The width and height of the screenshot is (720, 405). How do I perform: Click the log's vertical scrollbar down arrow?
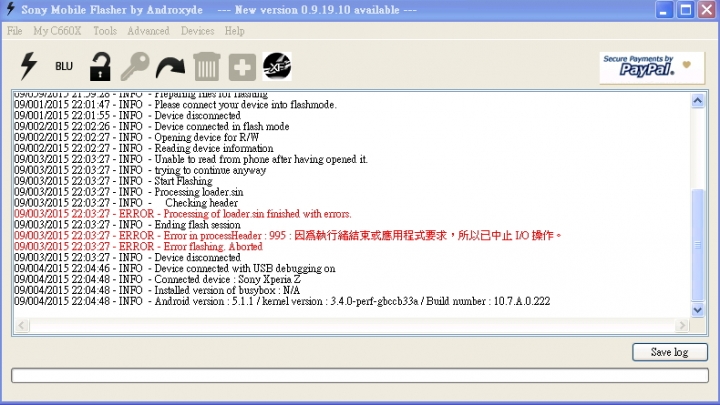[698, 310]
